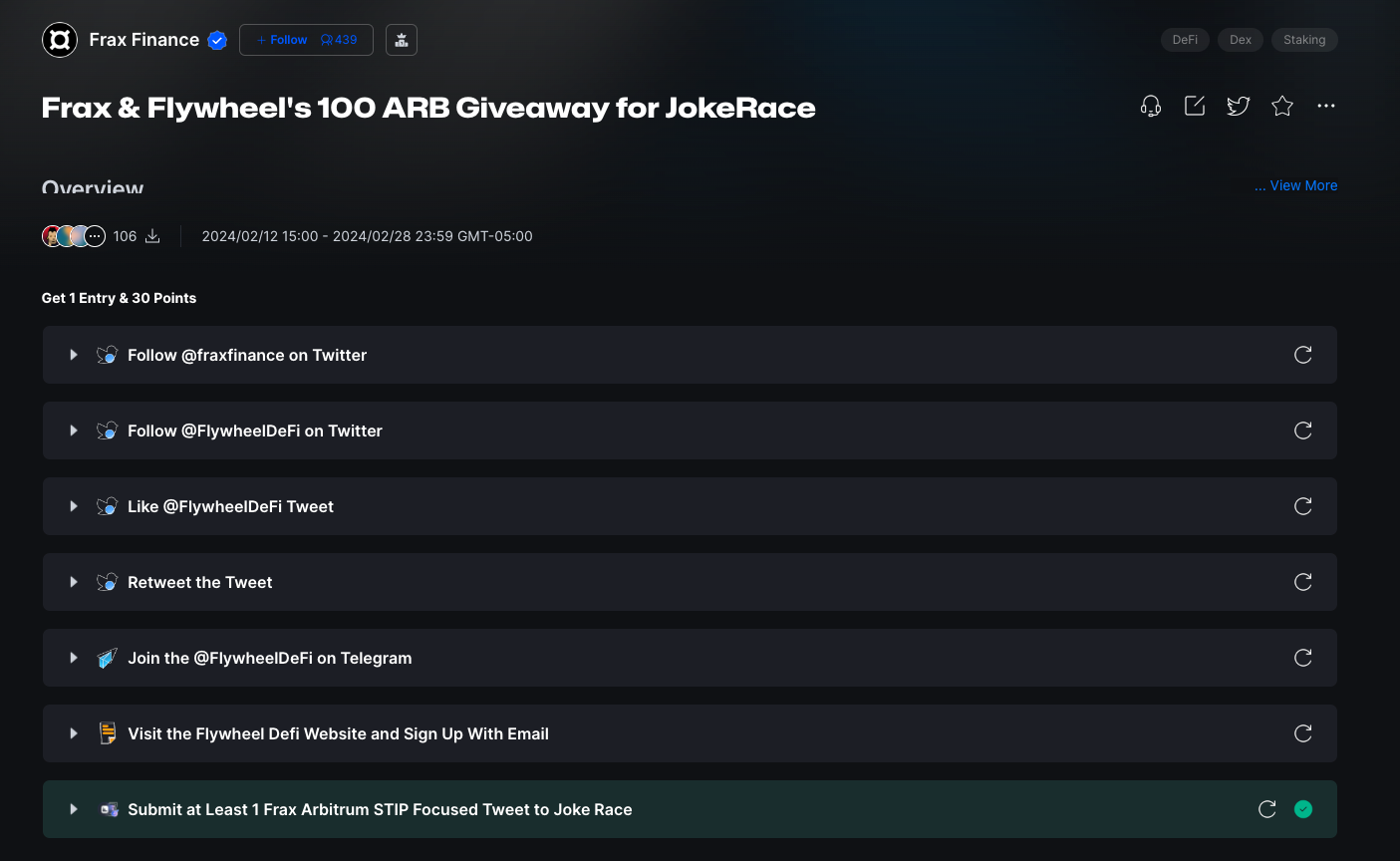1400x861 pixels.
Task: Select the Dex tag
Action: pos(1241,40)
